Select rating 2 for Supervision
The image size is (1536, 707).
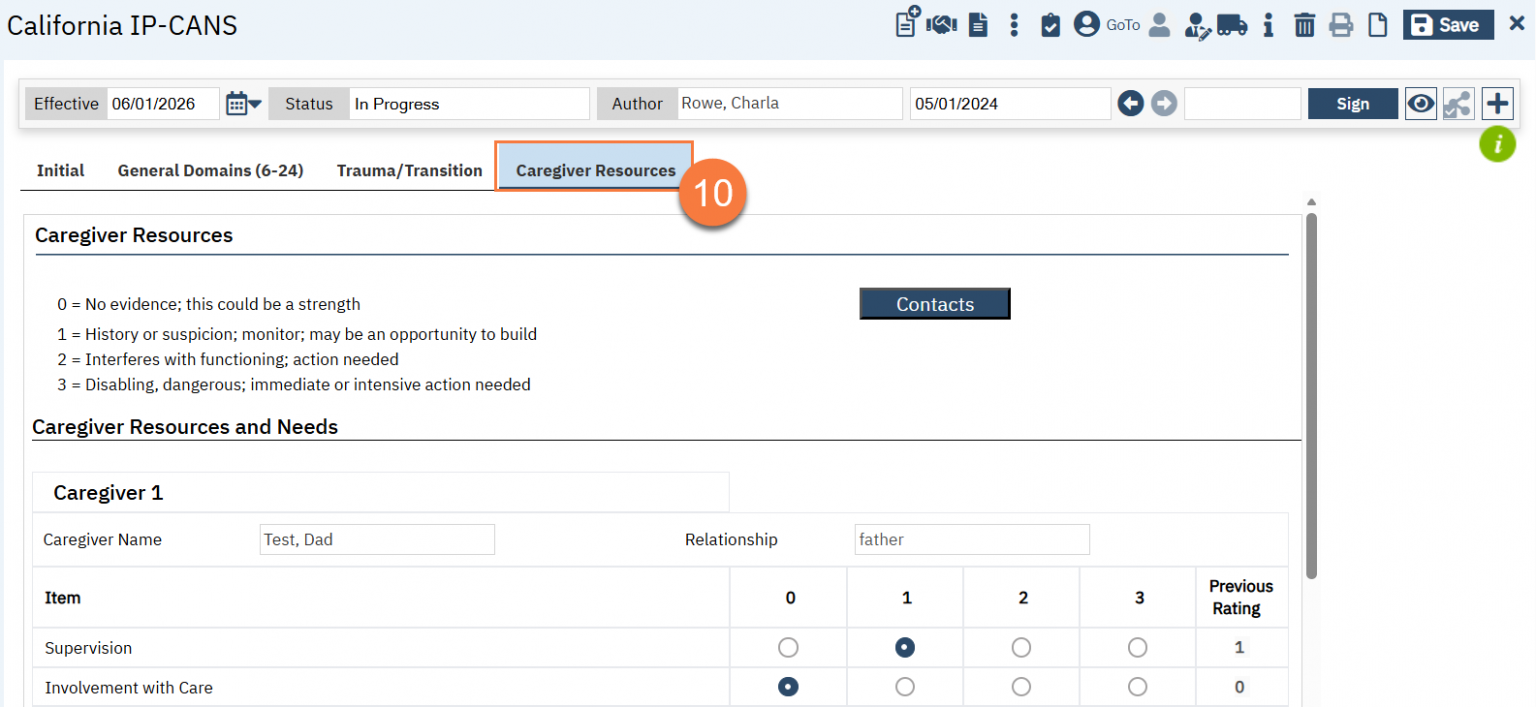coord(1021,648)
